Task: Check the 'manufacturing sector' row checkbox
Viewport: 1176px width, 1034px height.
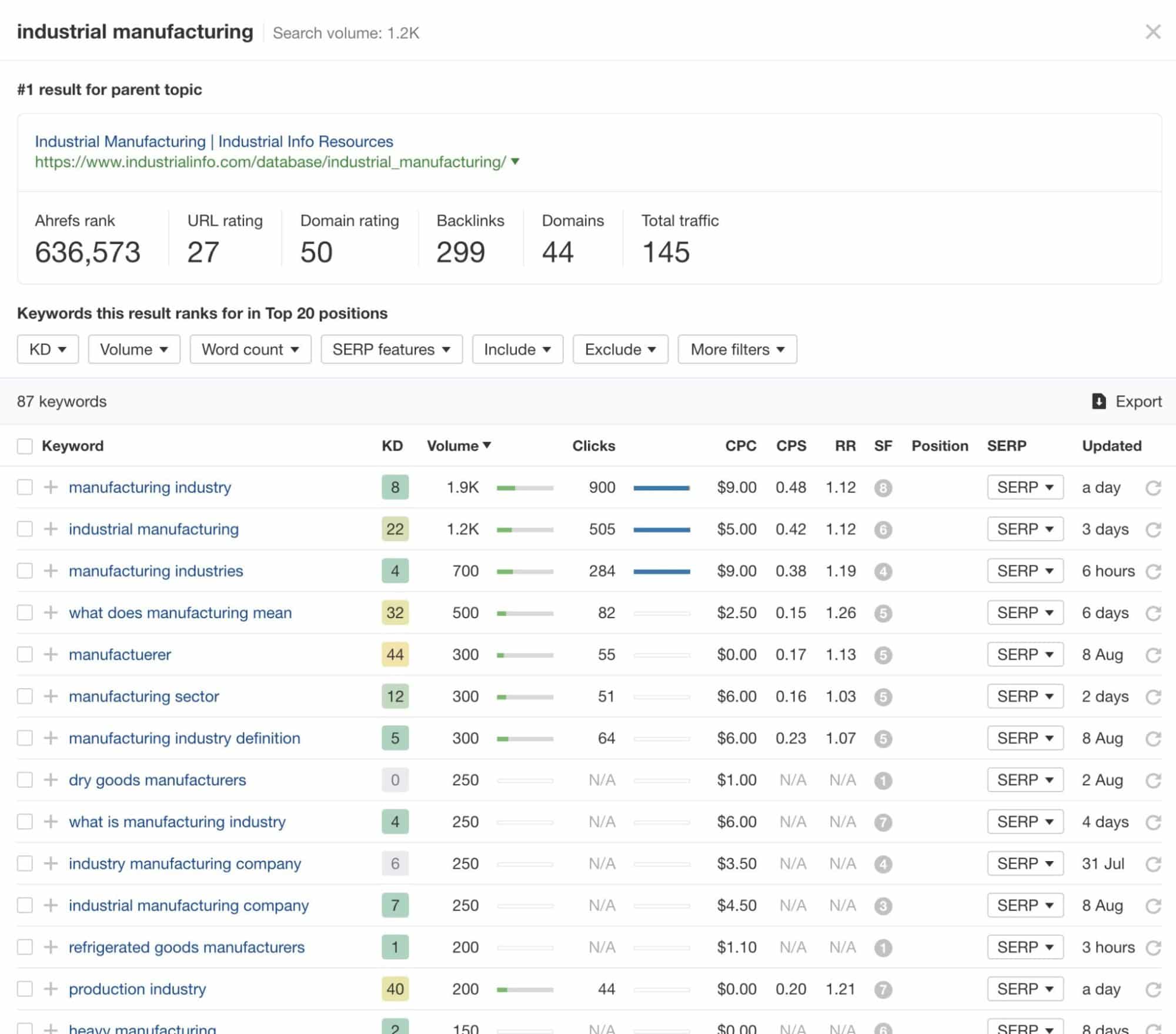Action: pos(25,696)
